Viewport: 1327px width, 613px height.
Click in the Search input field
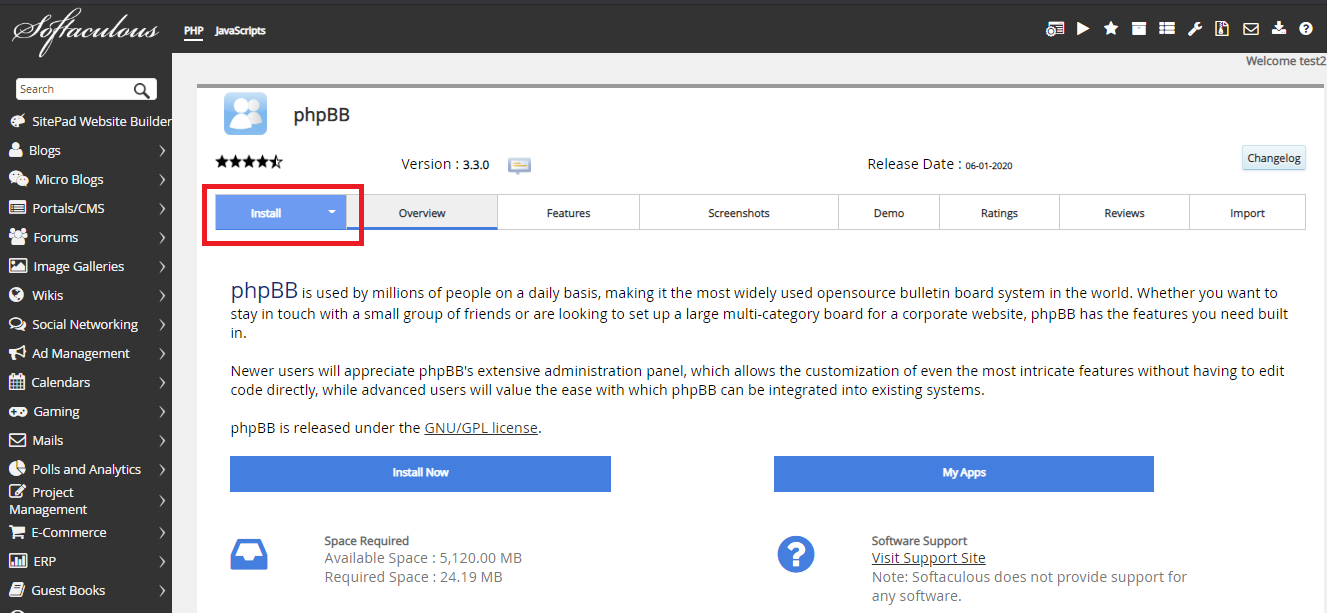(x=75, y=90)
